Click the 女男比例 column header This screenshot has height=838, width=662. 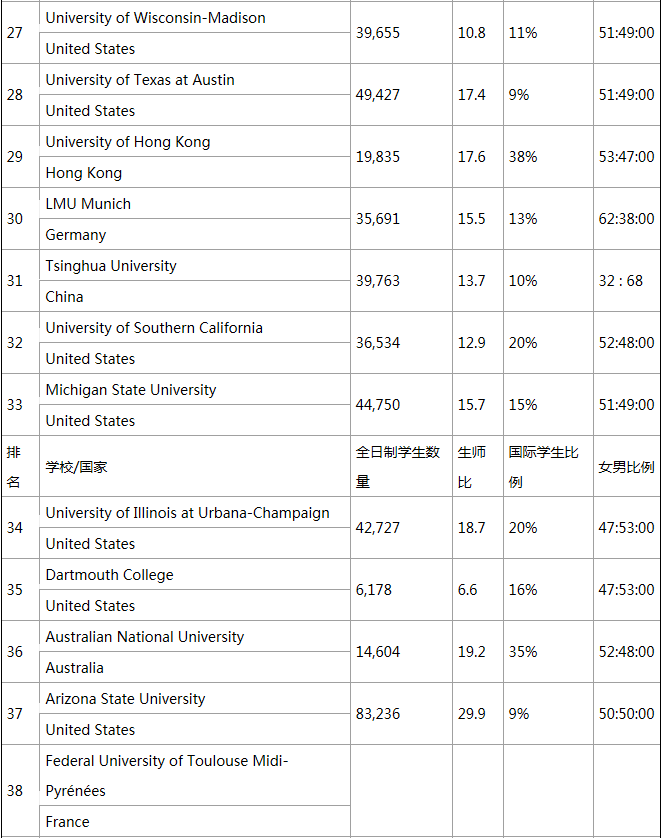626,467
